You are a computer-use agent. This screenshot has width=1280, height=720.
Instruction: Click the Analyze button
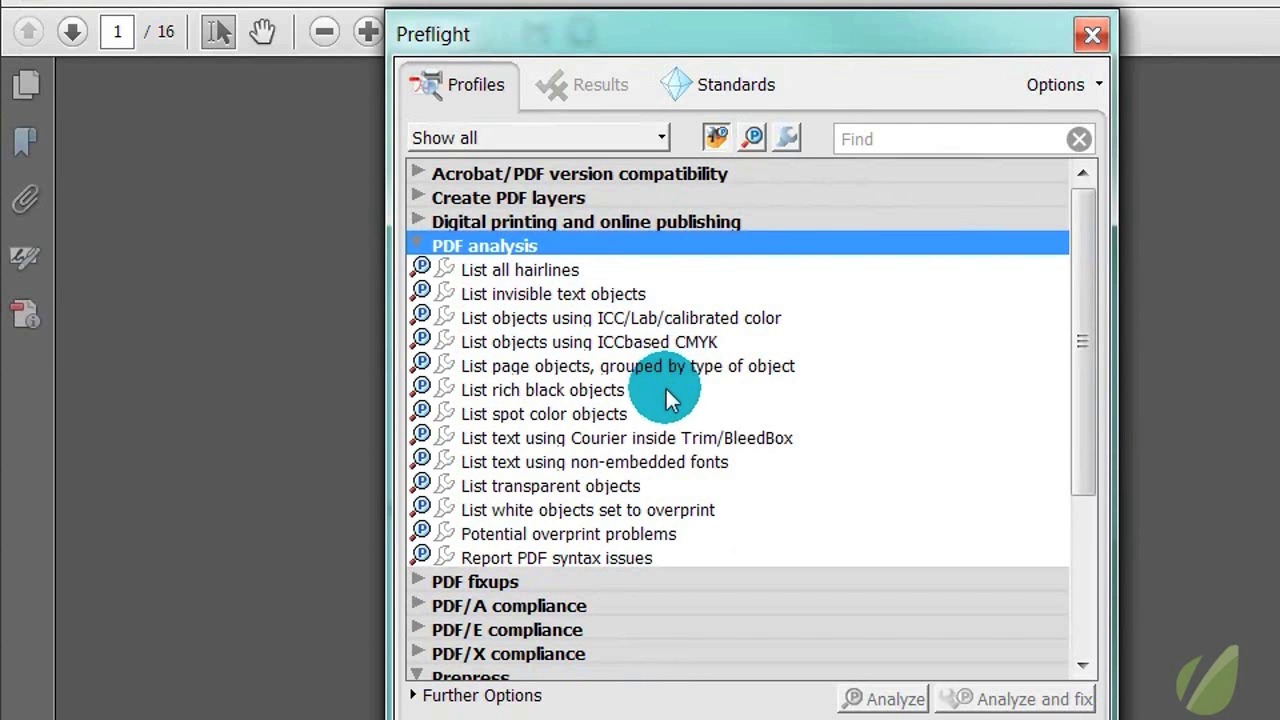[x=883, y=699]
